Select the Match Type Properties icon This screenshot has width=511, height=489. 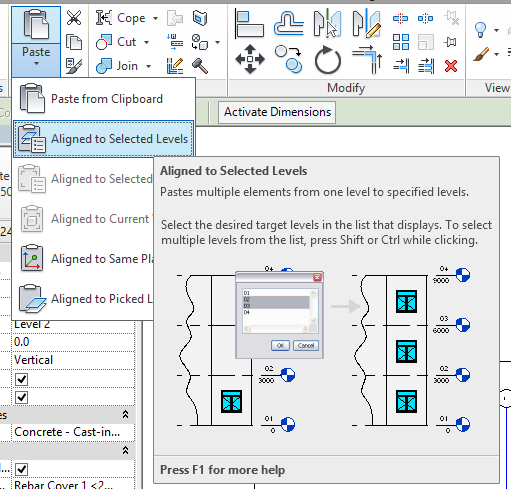point(74,66)
